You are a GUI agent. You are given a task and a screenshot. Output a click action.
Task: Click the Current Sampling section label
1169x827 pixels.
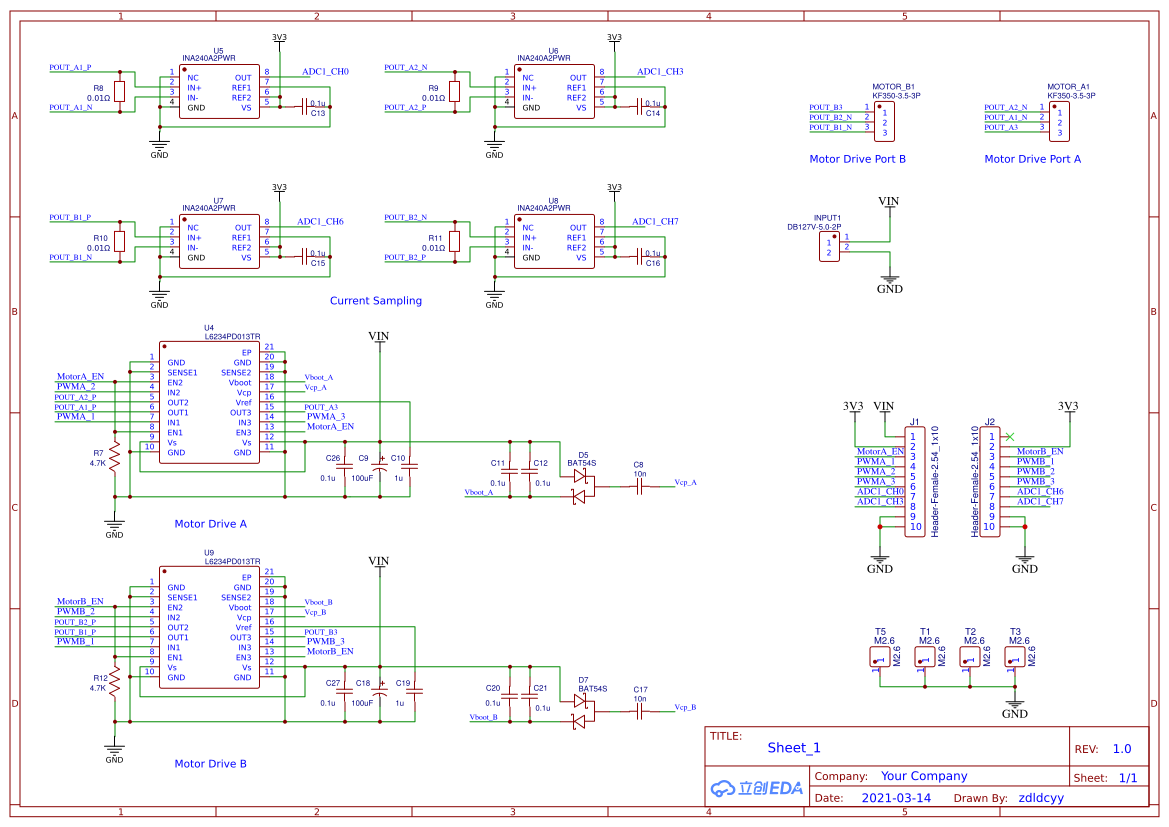tap(377, 300)
